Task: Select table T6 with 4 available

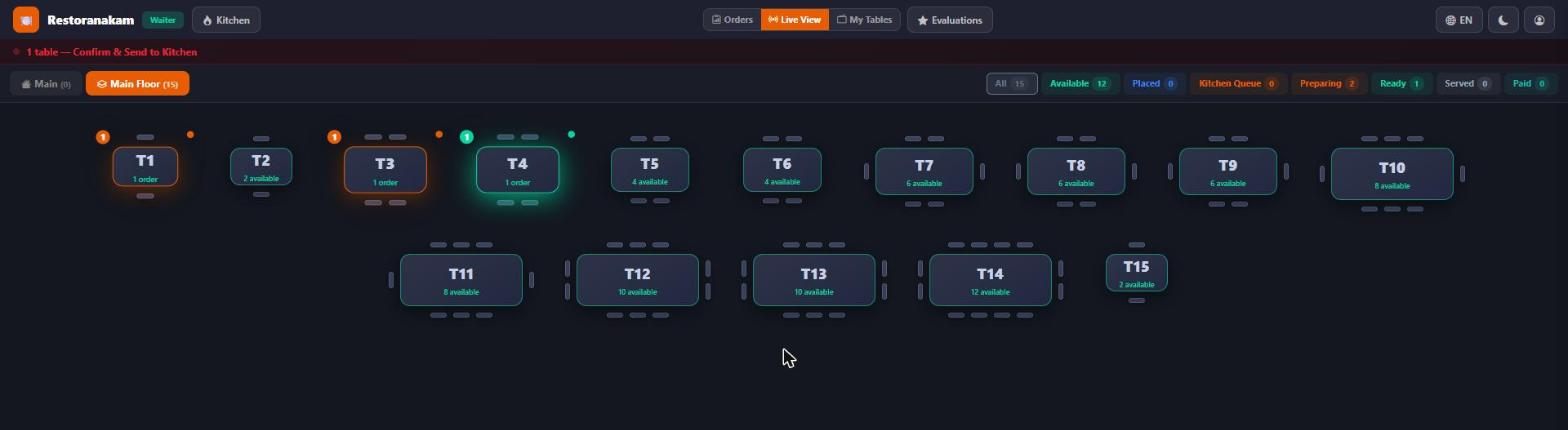Action: pos(782,169)
